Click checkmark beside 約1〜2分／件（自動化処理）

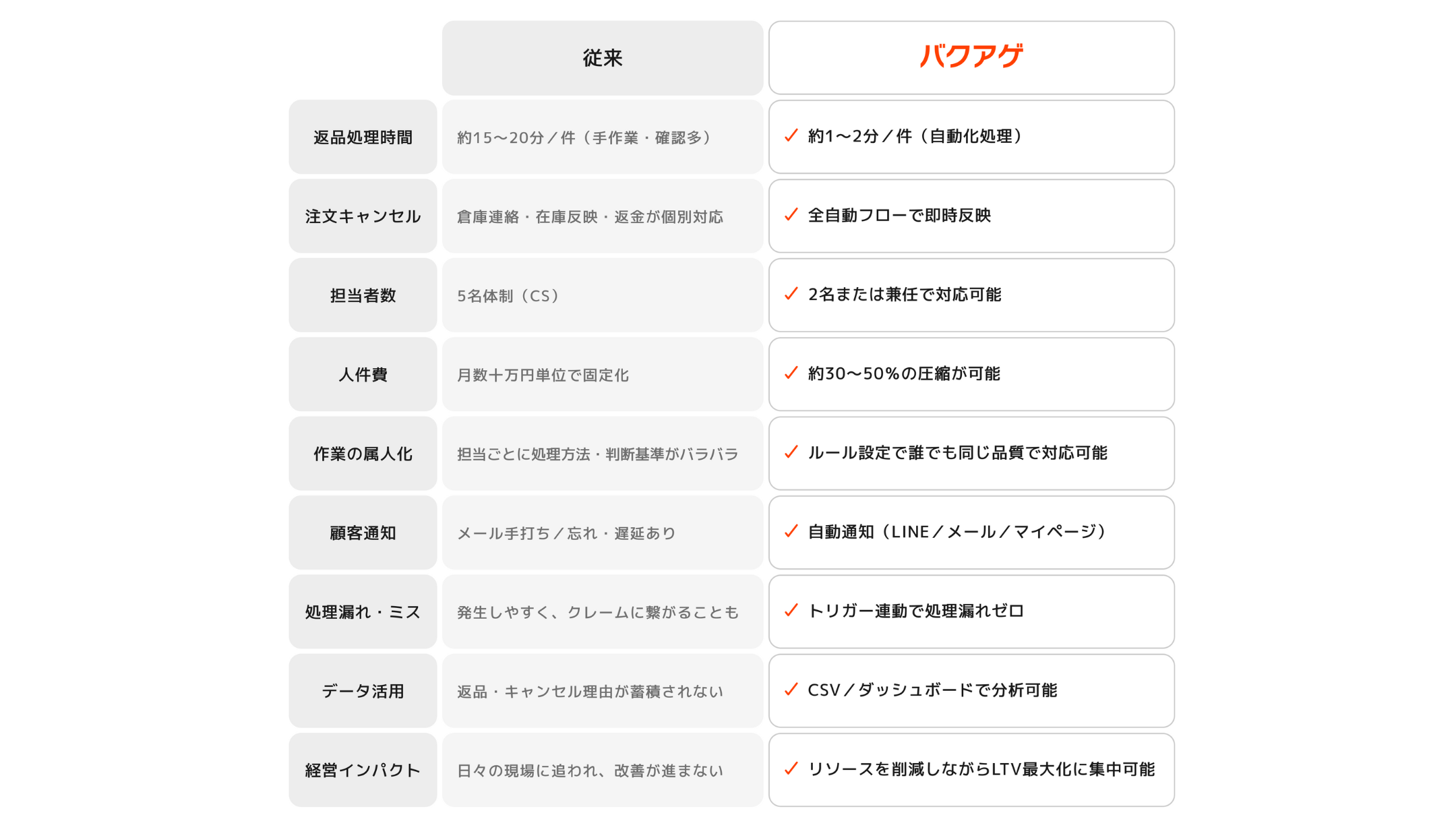pyautogui.click(x=791, y=136)
